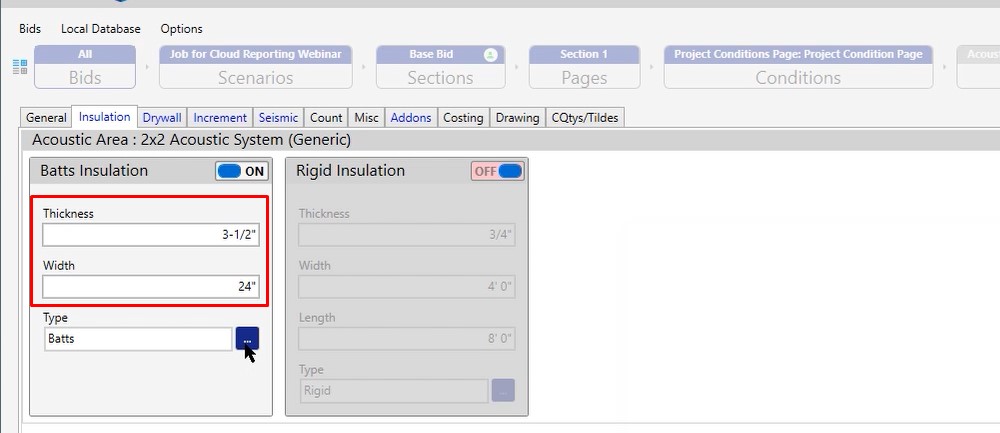Screen dimensions: 1000x433
Task: Turn on Rigid Insulation toggle
Action: click(x=497, y=171)
